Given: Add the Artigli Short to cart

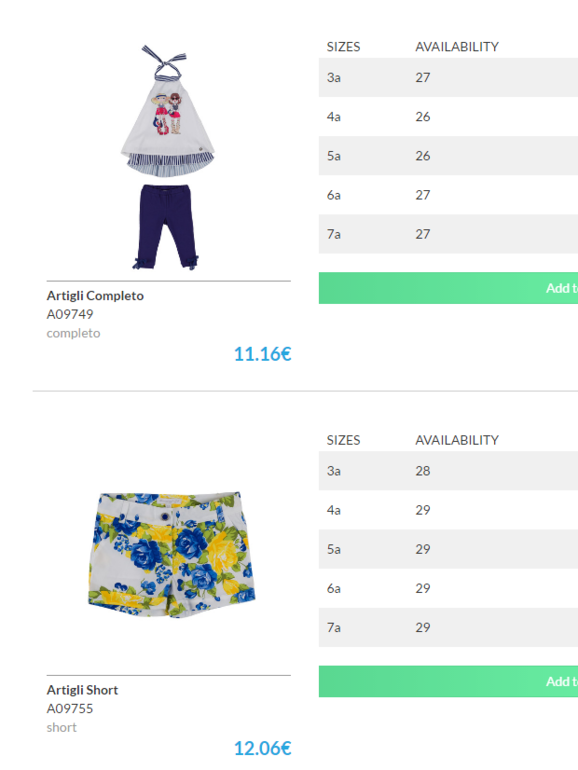Looking at the screenshot, I should point(448,682).
